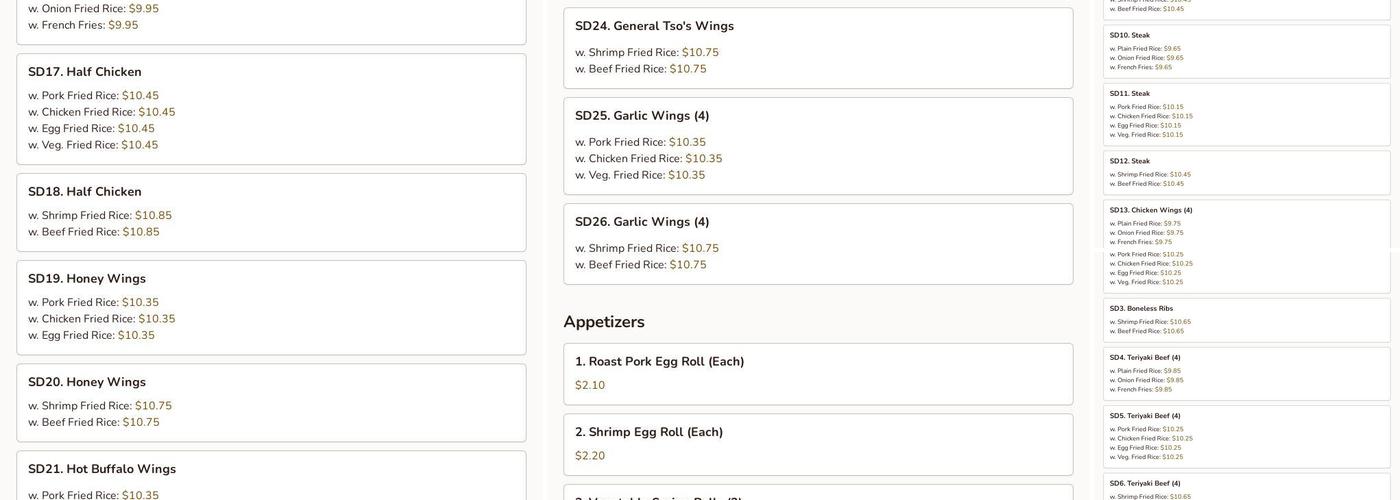
Task: Click the $2.10 egg roll price
Action: tap(590, 386)
